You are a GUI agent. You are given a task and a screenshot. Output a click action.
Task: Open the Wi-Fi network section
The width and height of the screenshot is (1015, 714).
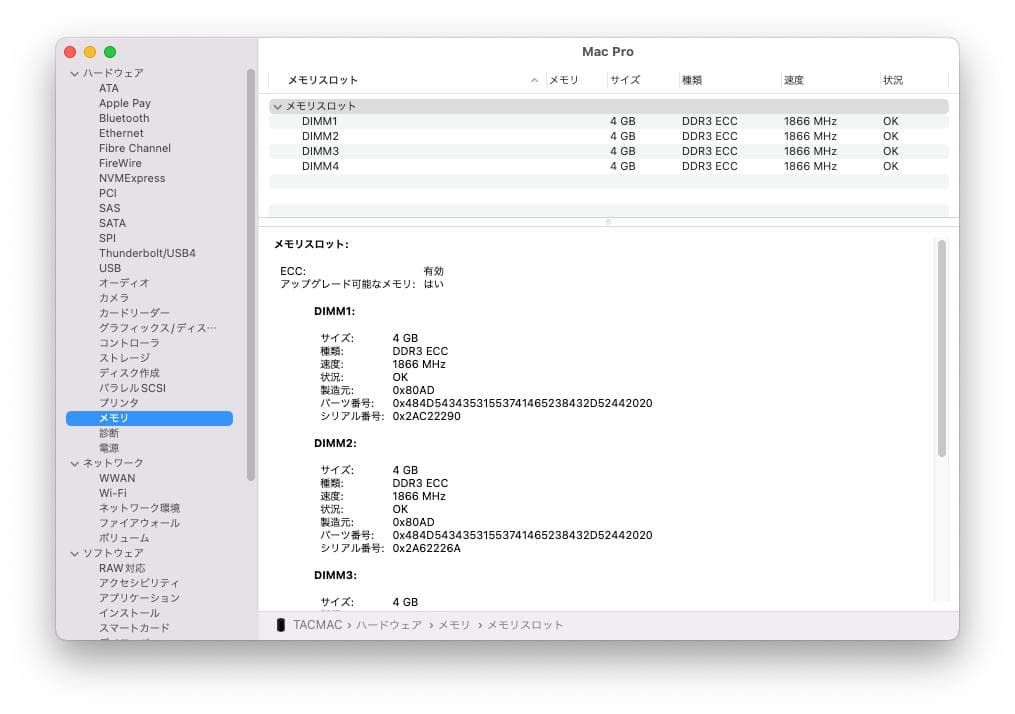click(113, 493)
